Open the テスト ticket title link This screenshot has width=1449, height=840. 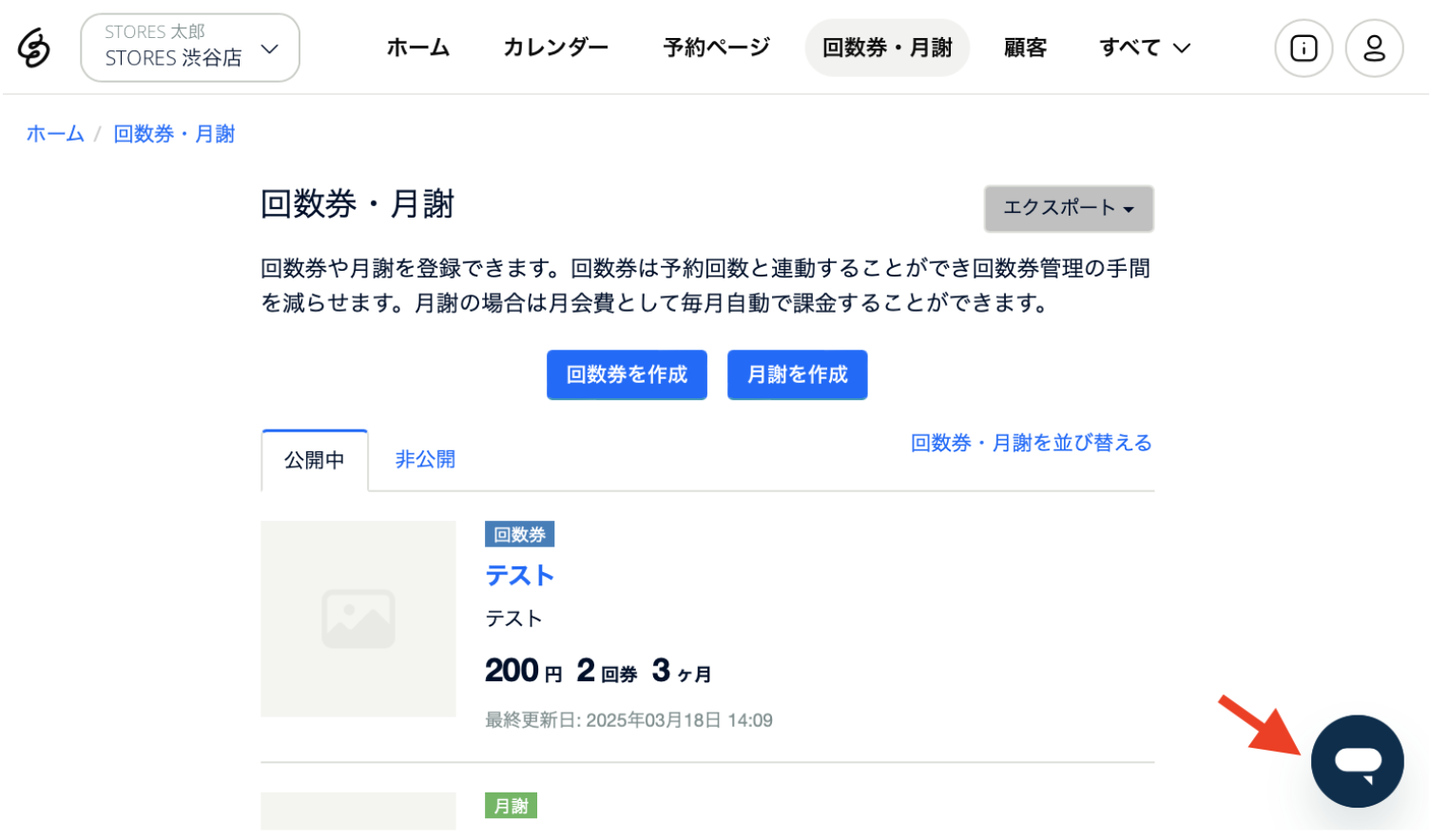(x=520, y=575)
